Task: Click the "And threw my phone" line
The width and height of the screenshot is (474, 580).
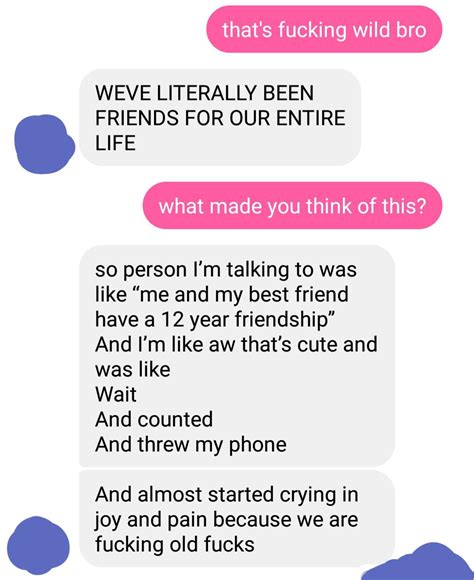Action: tap(191, 445)
